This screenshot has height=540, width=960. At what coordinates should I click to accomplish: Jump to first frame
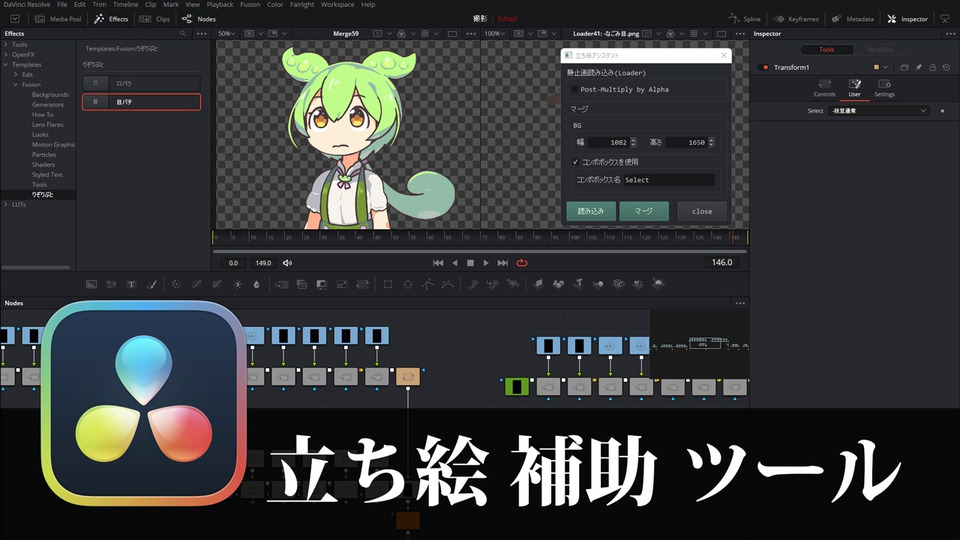tap(438, 263)
